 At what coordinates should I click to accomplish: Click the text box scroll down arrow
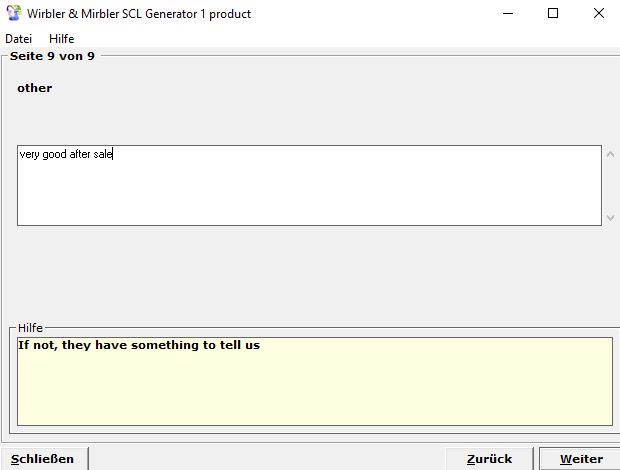pos(610,217)
